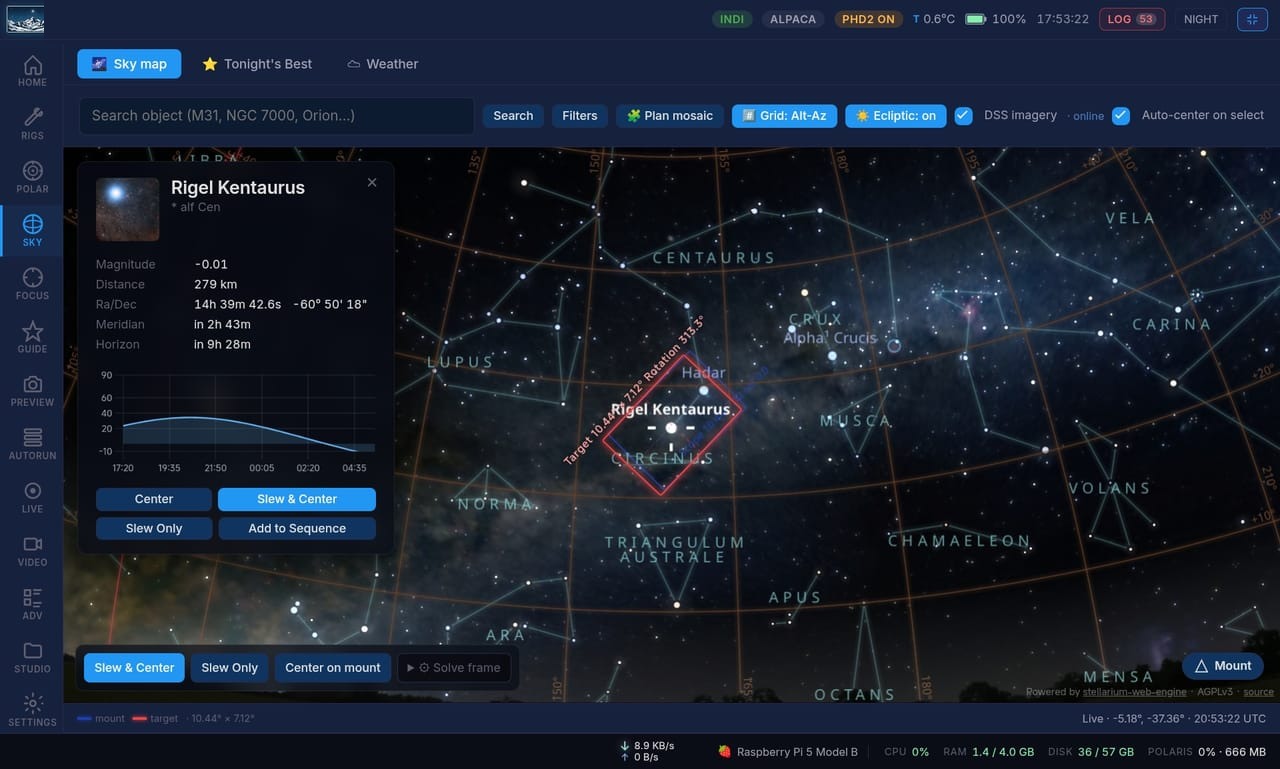1280x769 pixels.
Task: Open the Guide star icon
Action: (x=32, y=338)
